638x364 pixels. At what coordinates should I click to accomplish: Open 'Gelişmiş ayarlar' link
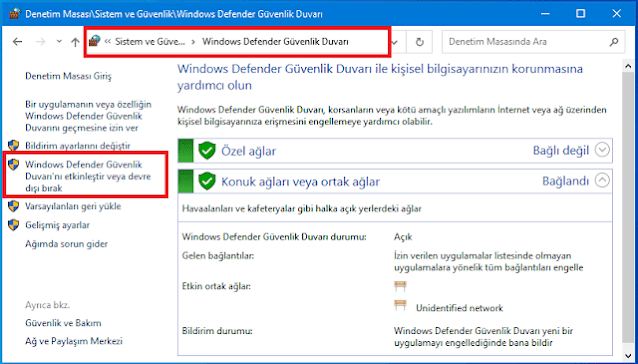click(x=57, y=225)
